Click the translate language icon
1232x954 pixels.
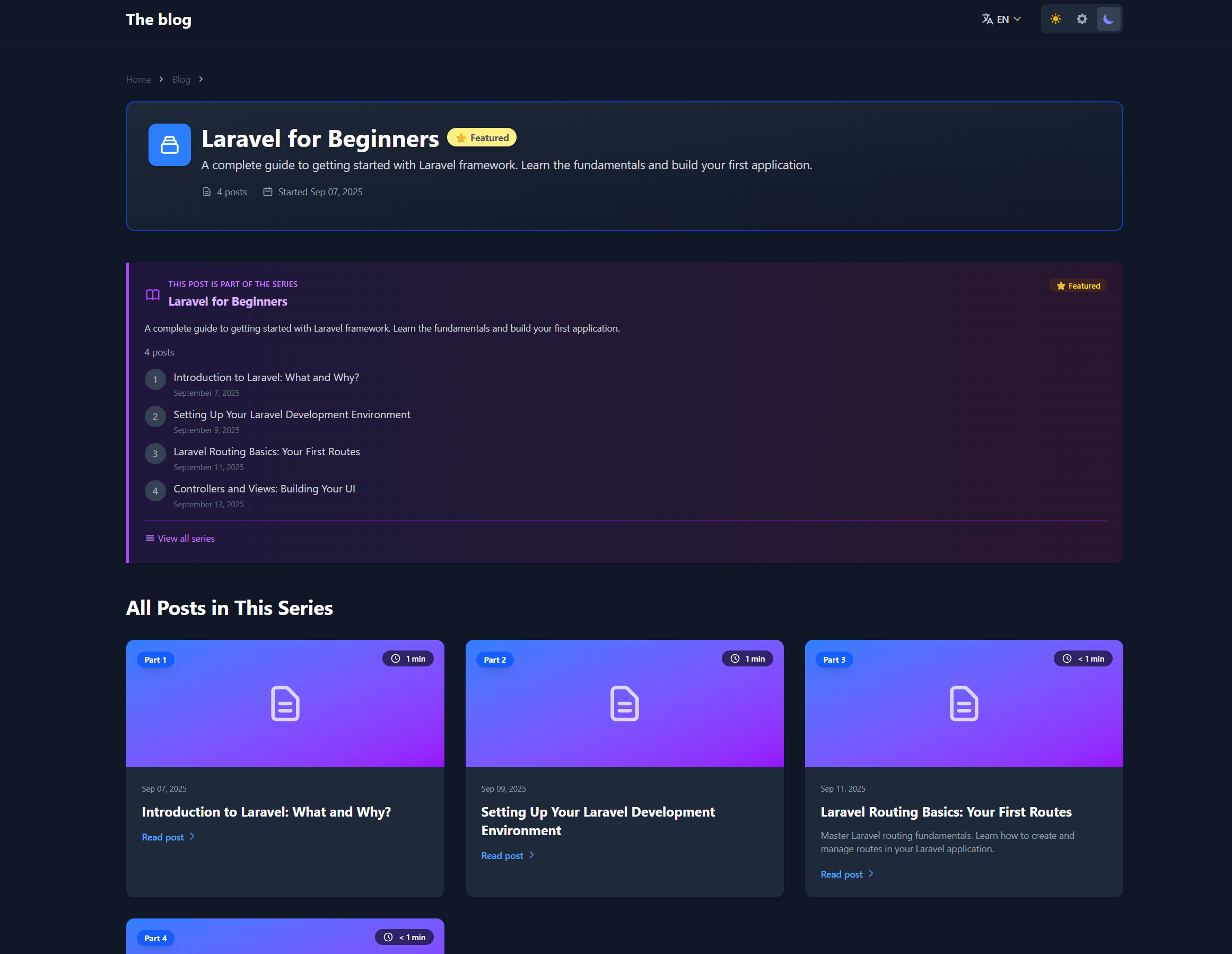pyautogui.click(x=986, y=19)
